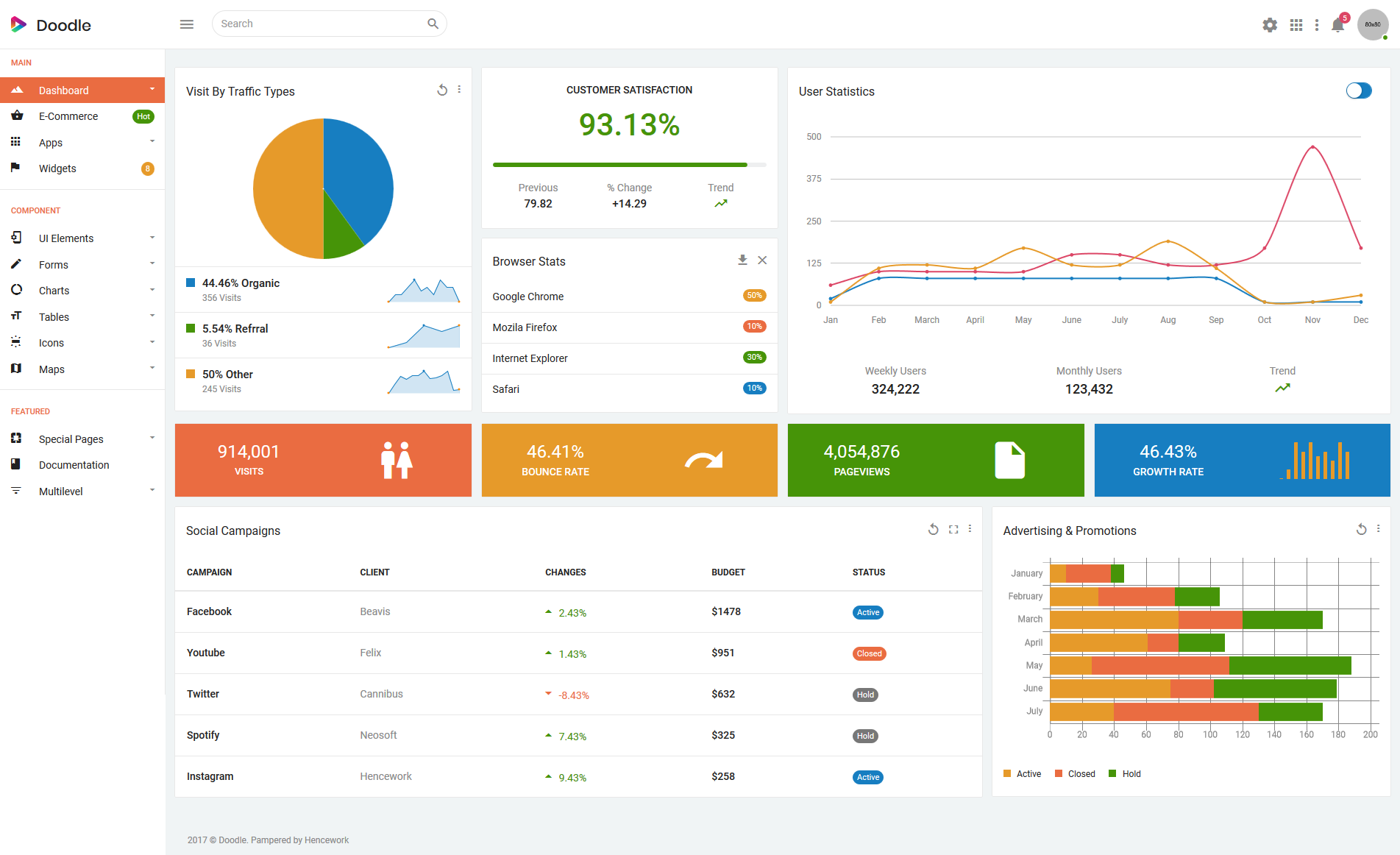Viewport: 1400px width, 855px height.
Task: Expand the Charts sidebar submenu
Action: tap(82, 290)
